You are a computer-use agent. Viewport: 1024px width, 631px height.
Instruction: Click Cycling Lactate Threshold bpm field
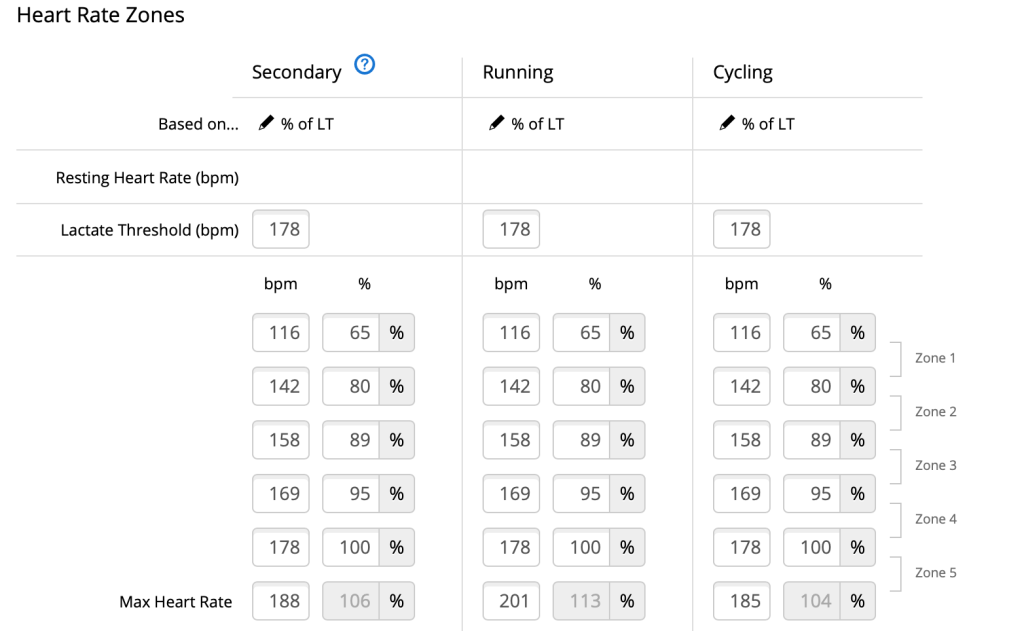[x=742, y=229]
